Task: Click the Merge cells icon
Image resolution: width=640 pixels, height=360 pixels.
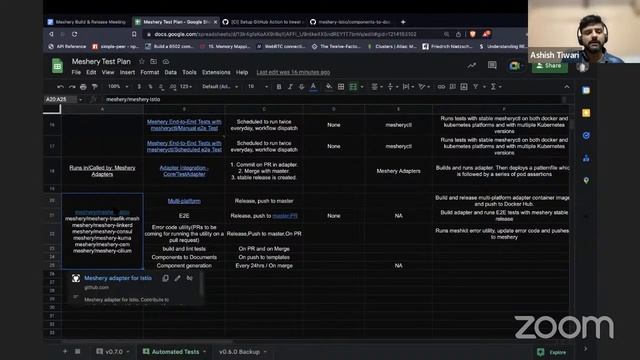Action: click(x=353, y=87)
